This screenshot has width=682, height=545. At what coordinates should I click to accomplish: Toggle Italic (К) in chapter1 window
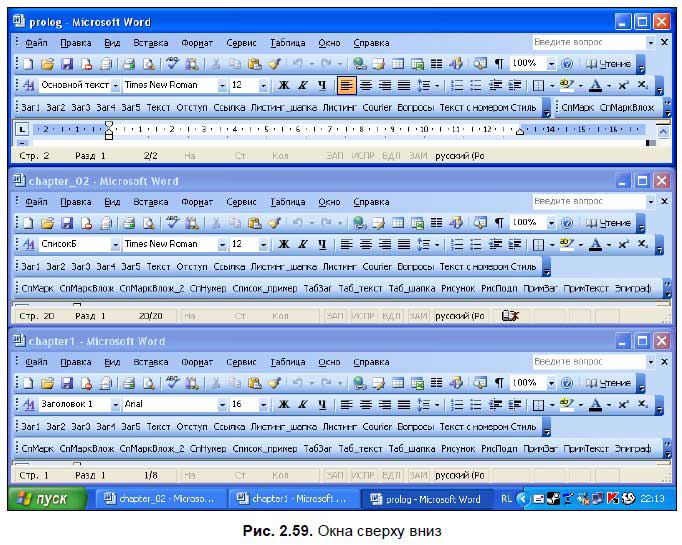303,405
